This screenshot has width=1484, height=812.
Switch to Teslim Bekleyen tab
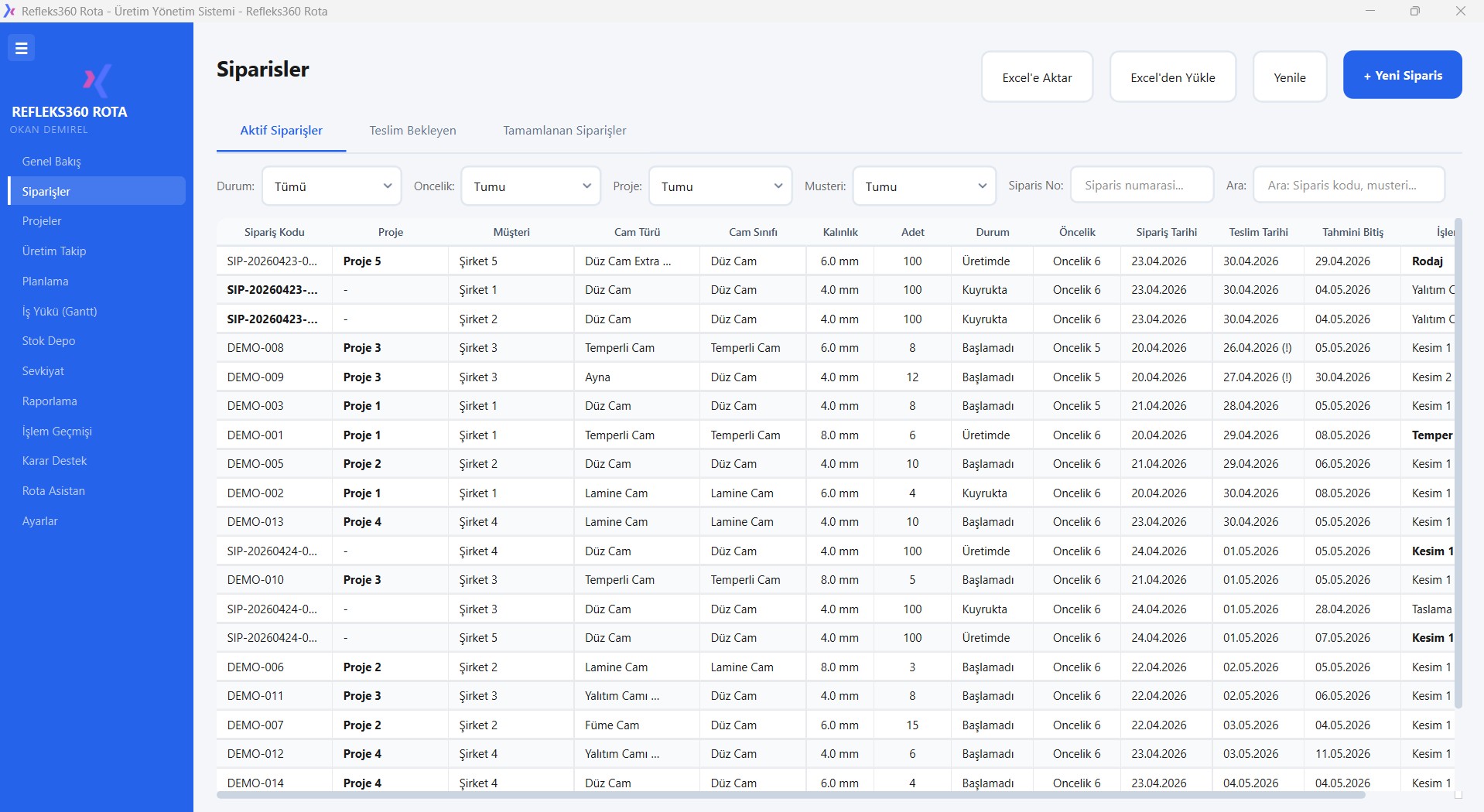[412, 131]
